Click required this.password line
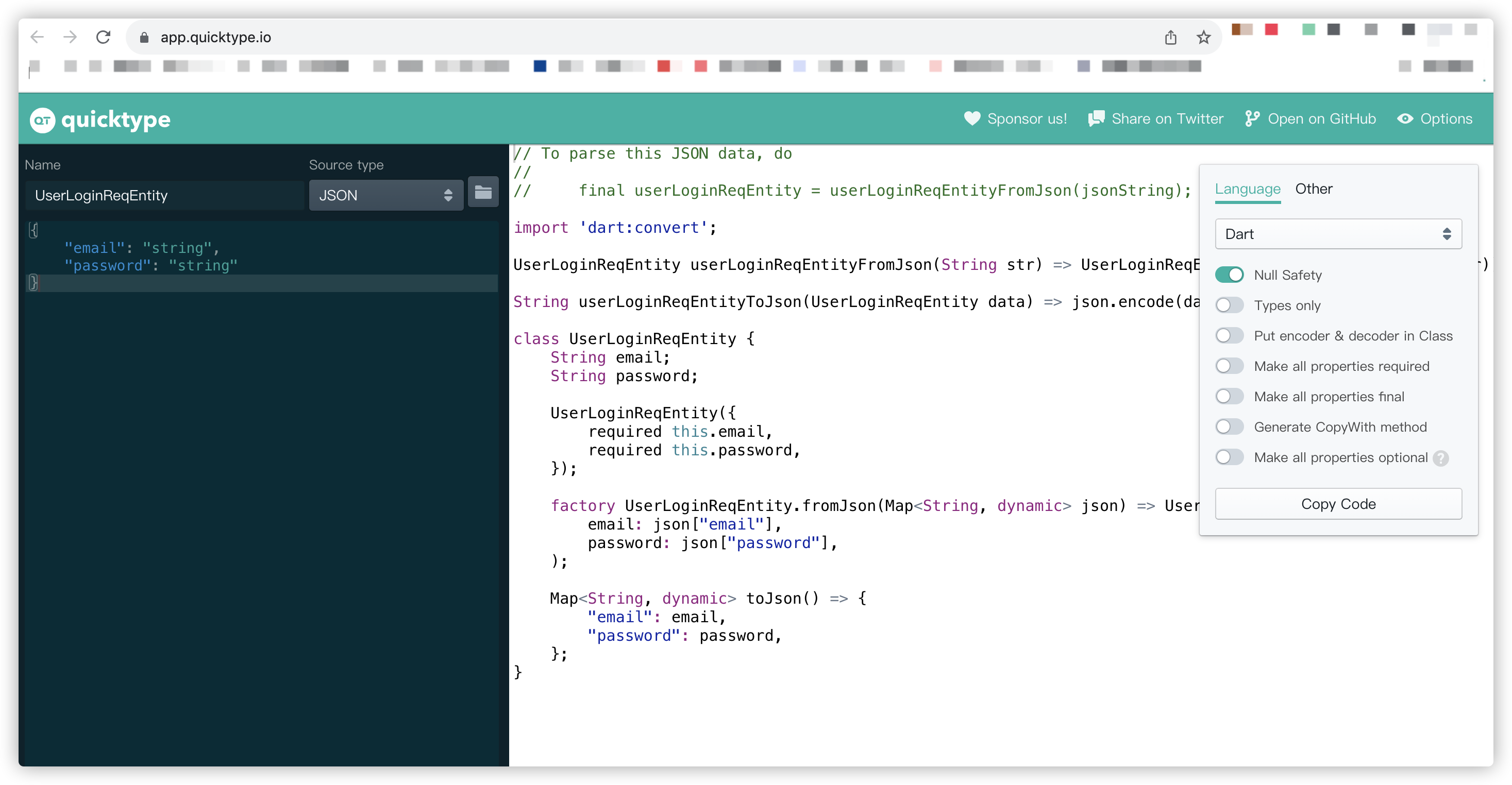 click(x=694, y=450)
